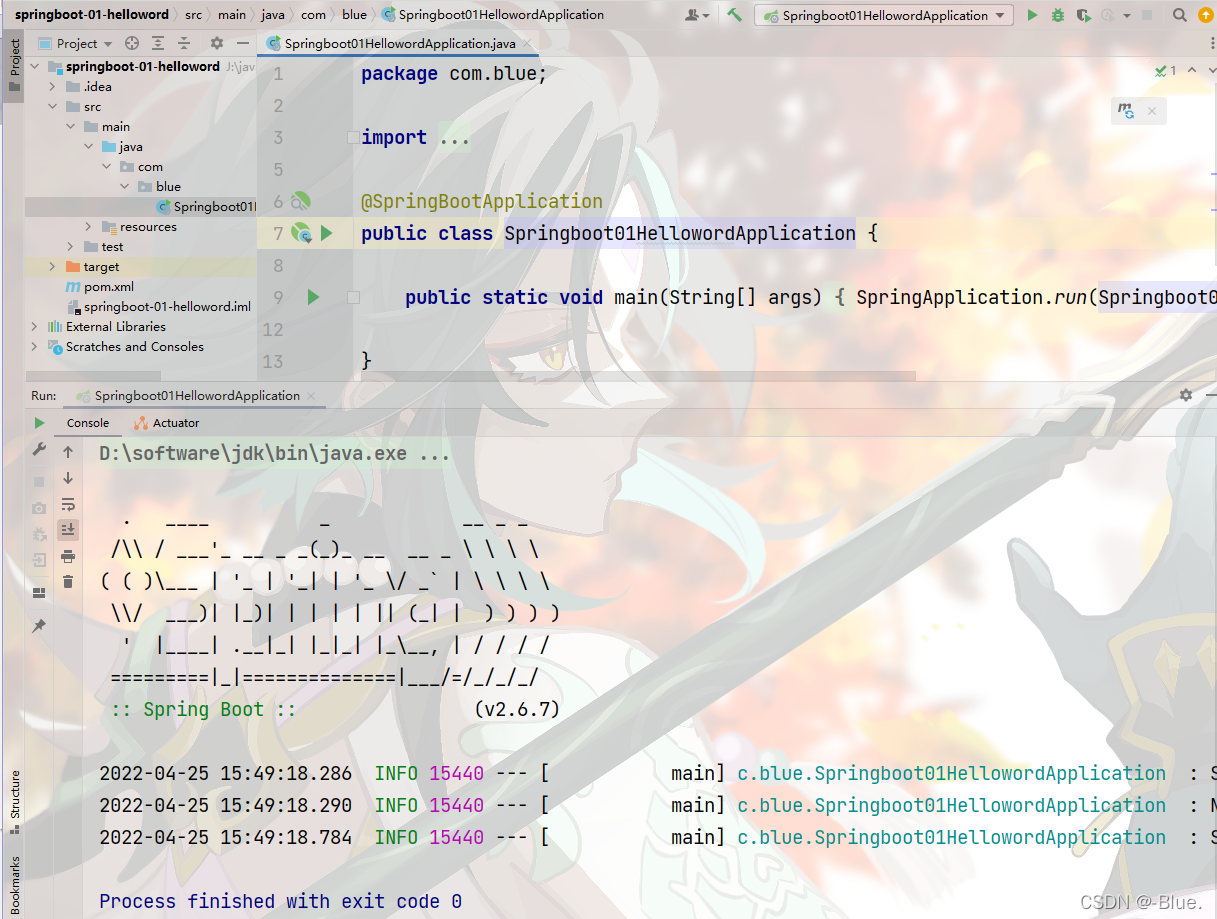Open the Console tab in Run panel

pos(88,423)
